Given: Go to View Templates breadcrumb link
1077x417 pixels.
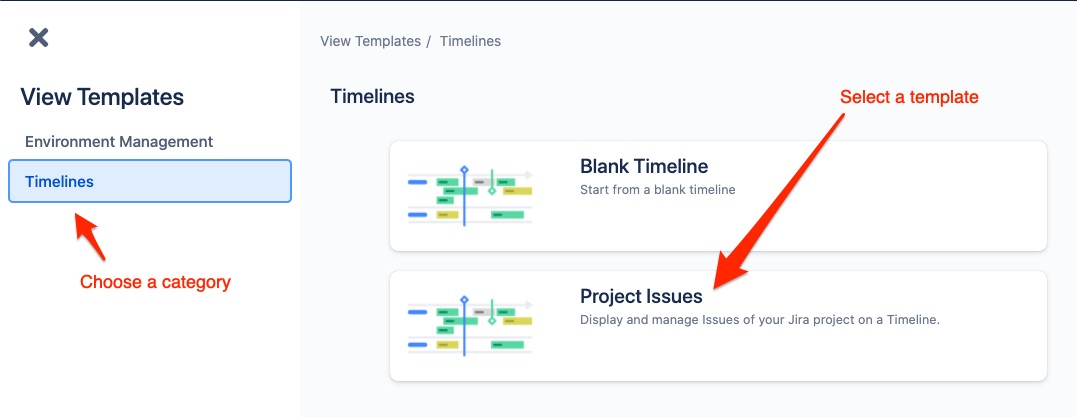Looking at the screenshot, I should coord(370,41).
